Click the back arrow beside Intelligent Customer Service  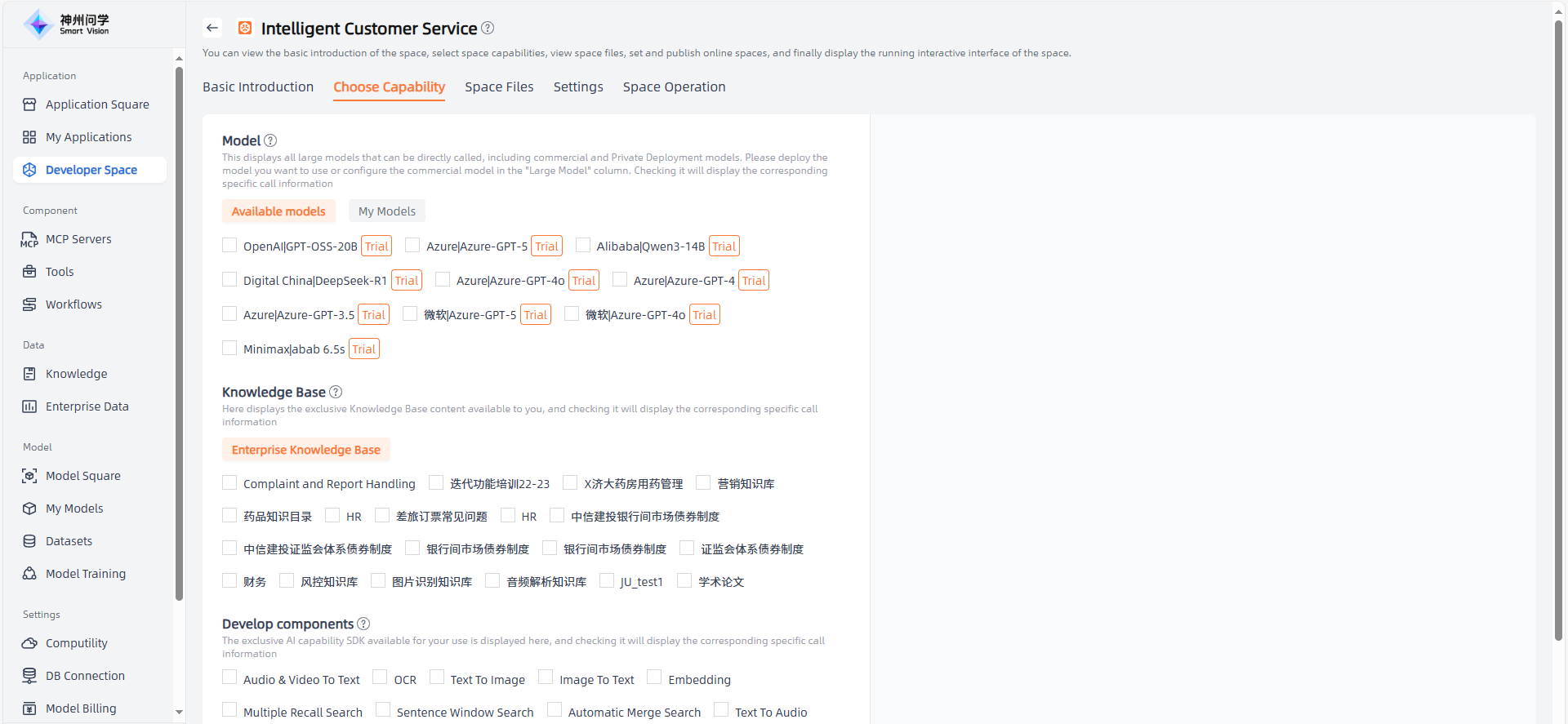click(x=212, y=28)
